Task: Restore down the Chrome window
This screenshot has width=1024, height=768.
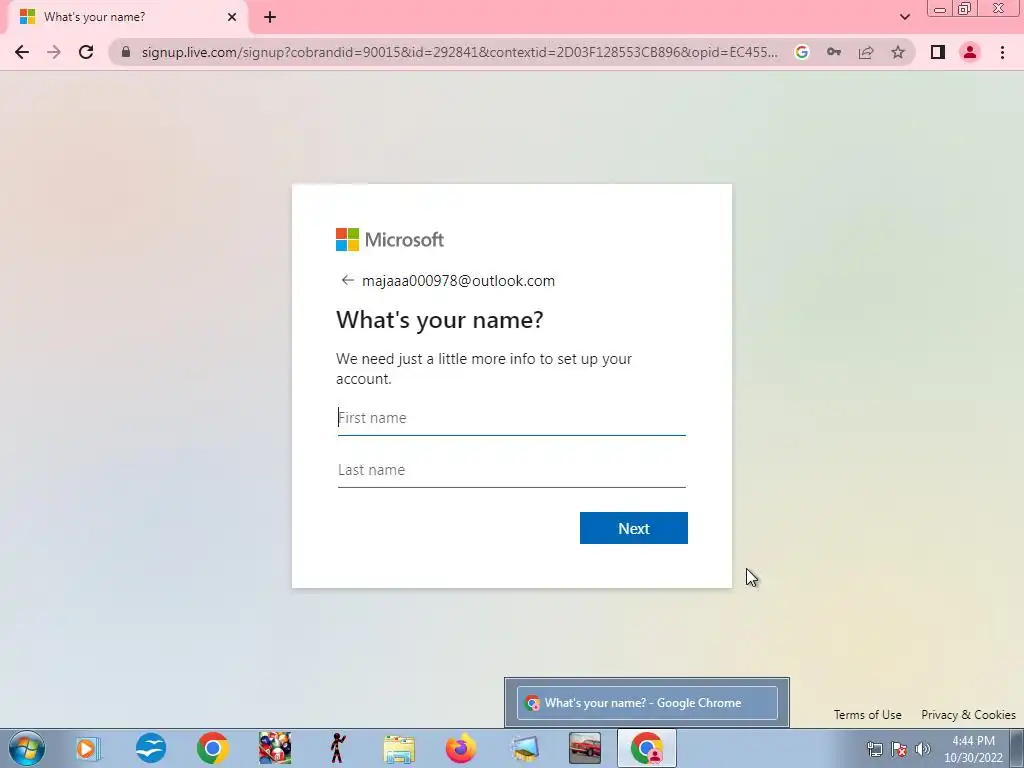Action: [x=965, y=8]
